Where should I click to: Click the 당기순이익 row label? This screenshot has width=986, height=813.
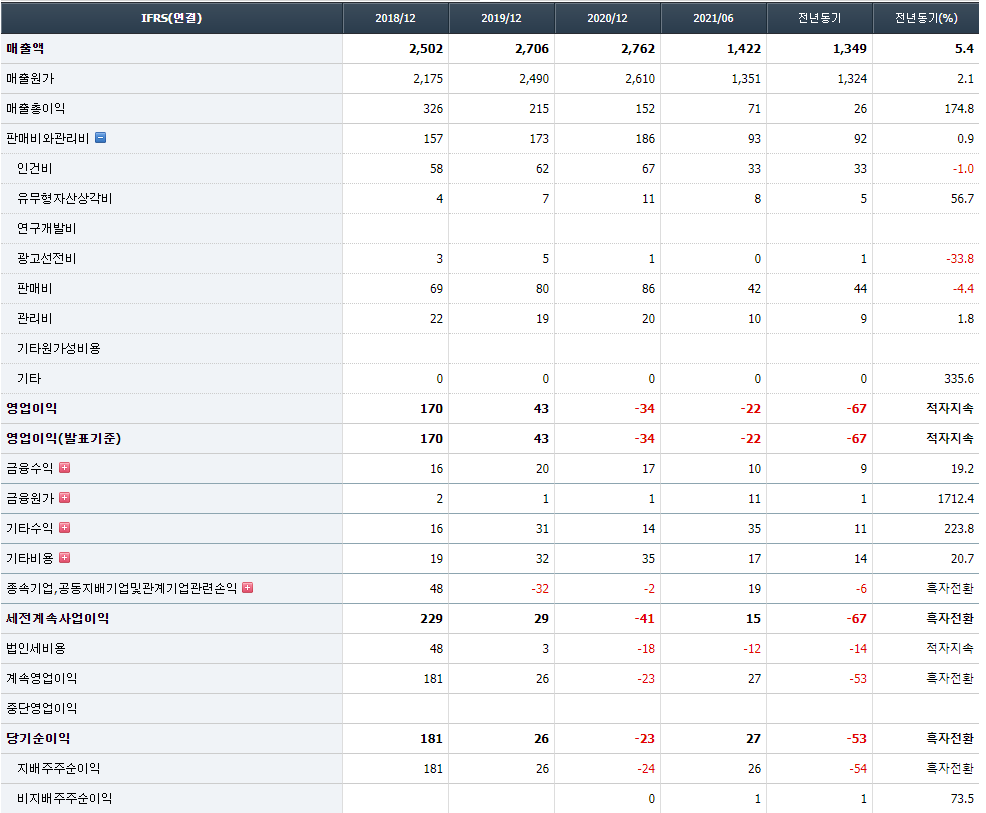click(x=38, y=738)
